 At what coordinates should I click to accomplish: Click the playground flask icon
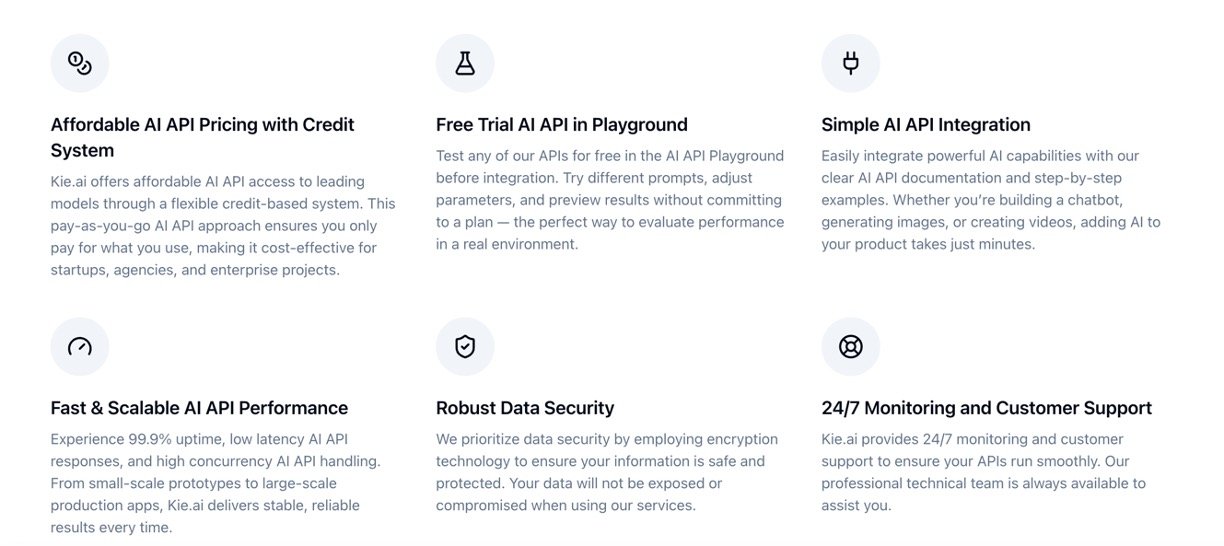click(x=465, y=63)
